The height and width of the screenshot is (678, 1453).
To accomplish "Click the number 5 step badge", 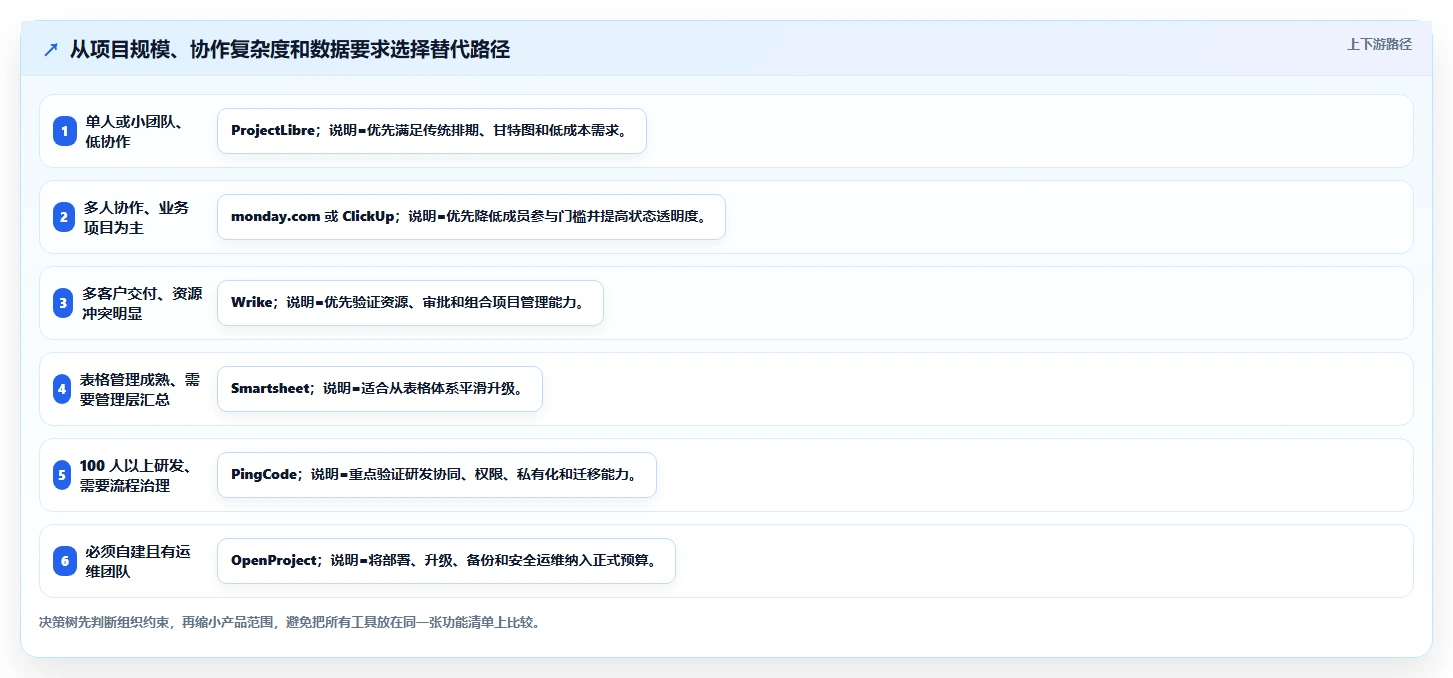I will [x=62, y=475].
